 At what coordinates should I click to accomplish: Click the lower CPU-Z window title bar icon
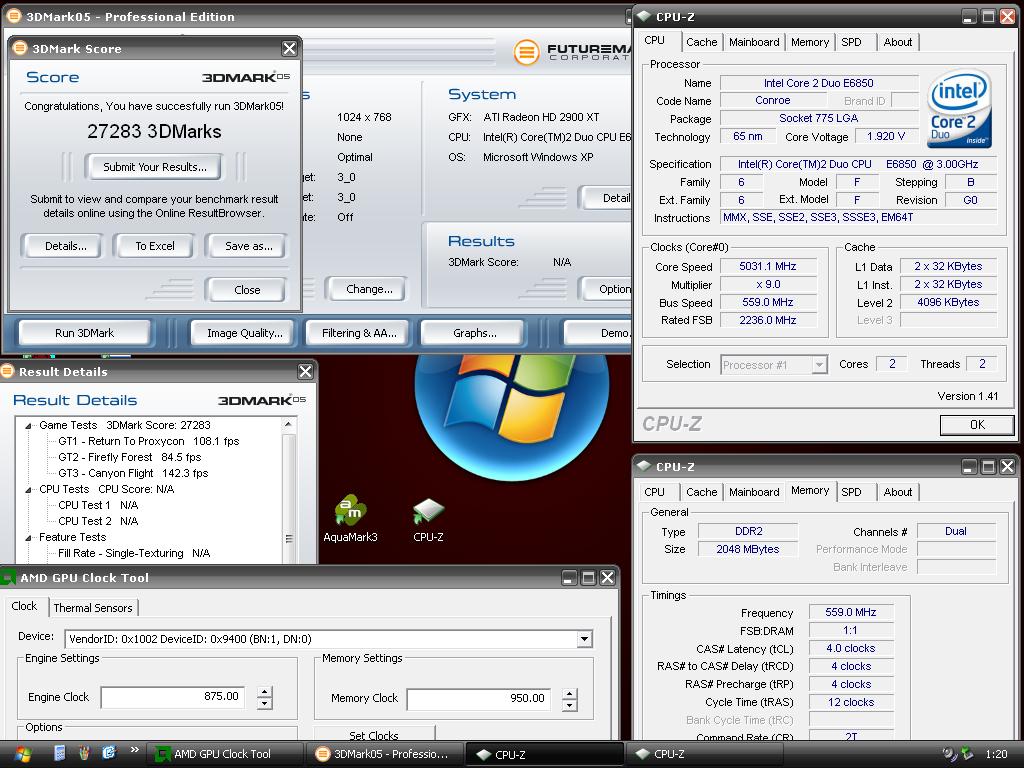coord(644,466)
